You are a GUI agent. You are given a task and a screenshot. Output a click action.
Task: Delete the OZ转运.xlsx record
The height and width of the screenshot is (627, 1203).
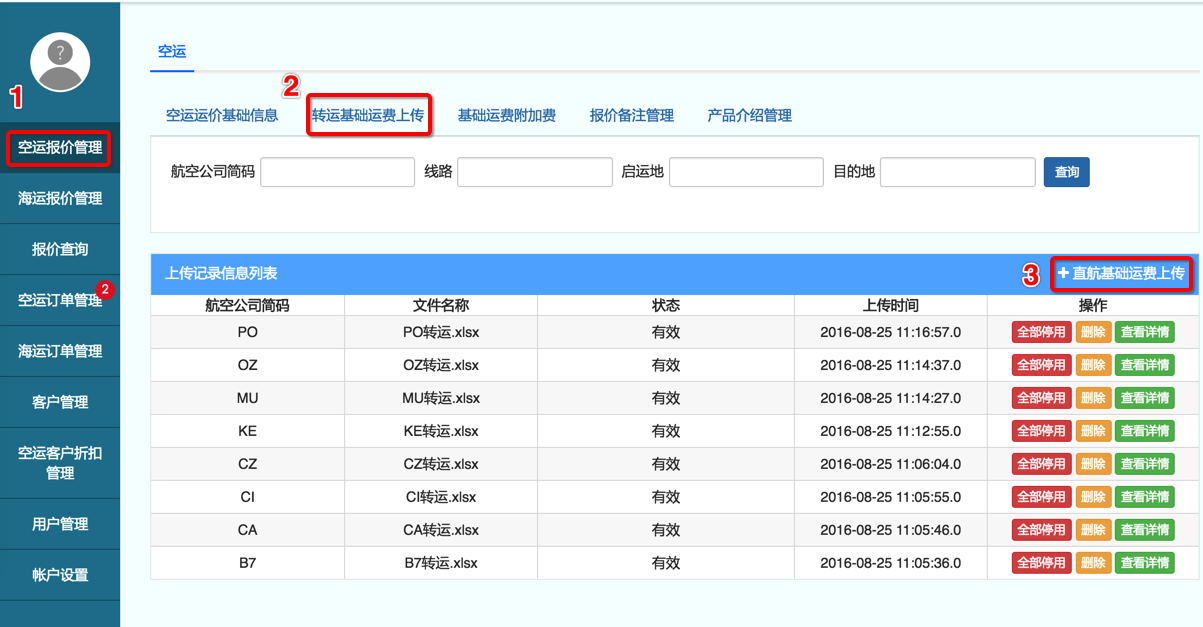(1093, 365)
